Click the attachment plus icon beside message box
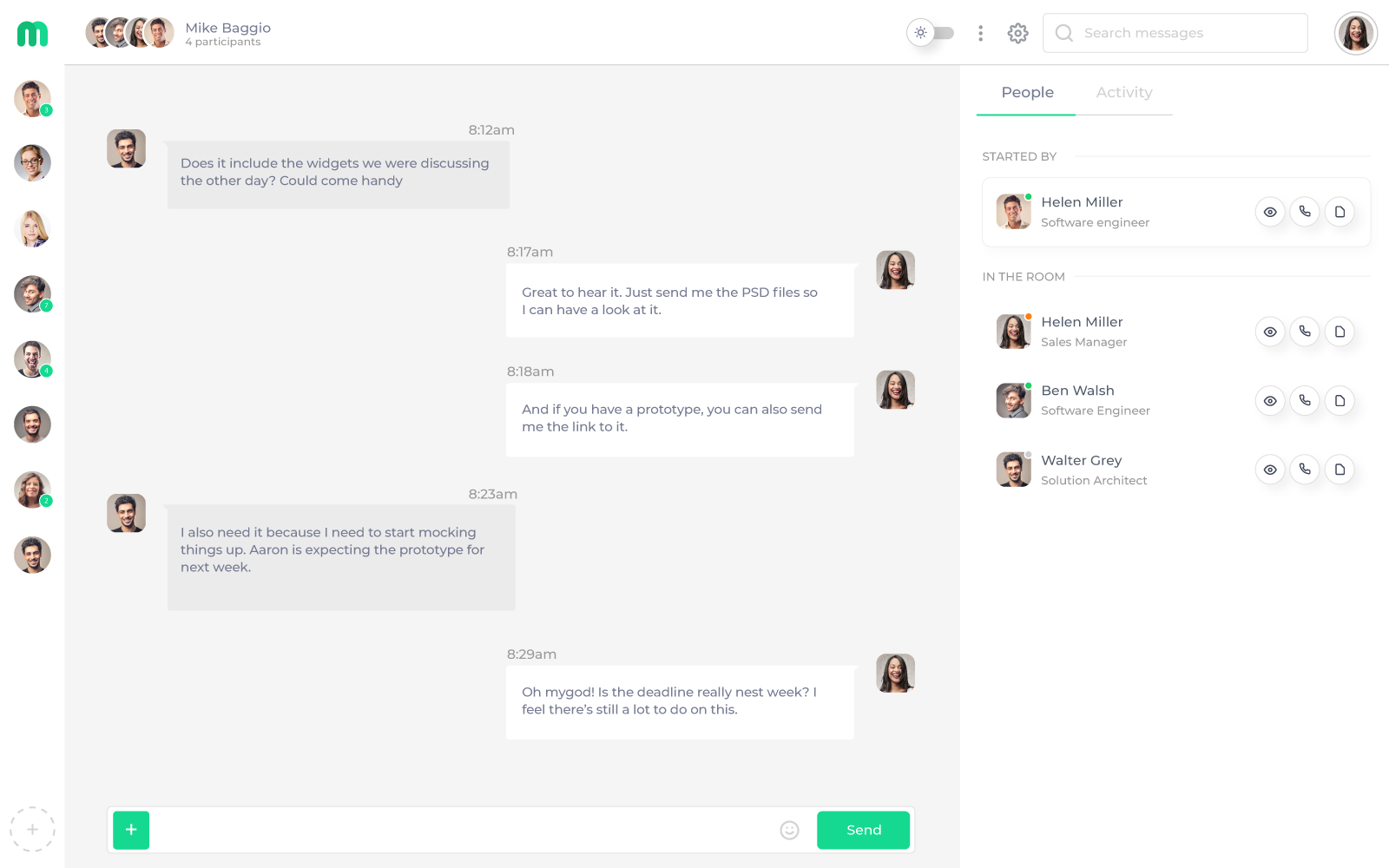Screen dimensions: 1389x868 [130, 830]
